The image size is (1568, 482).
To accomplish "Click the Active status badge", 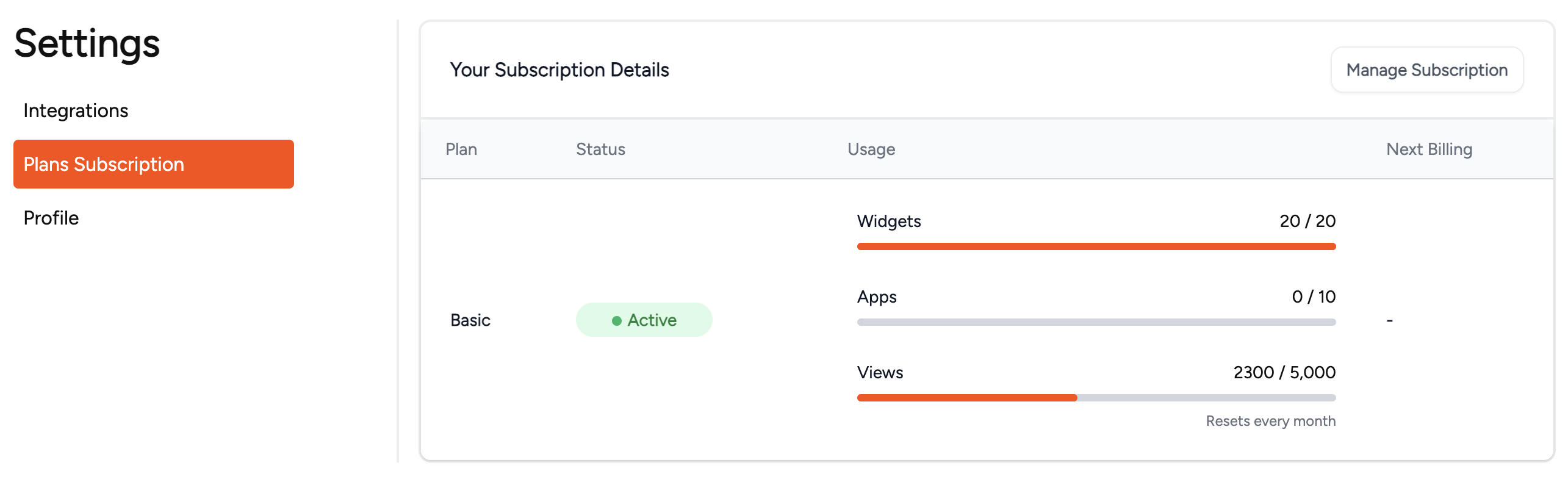I will pos(644,320).
